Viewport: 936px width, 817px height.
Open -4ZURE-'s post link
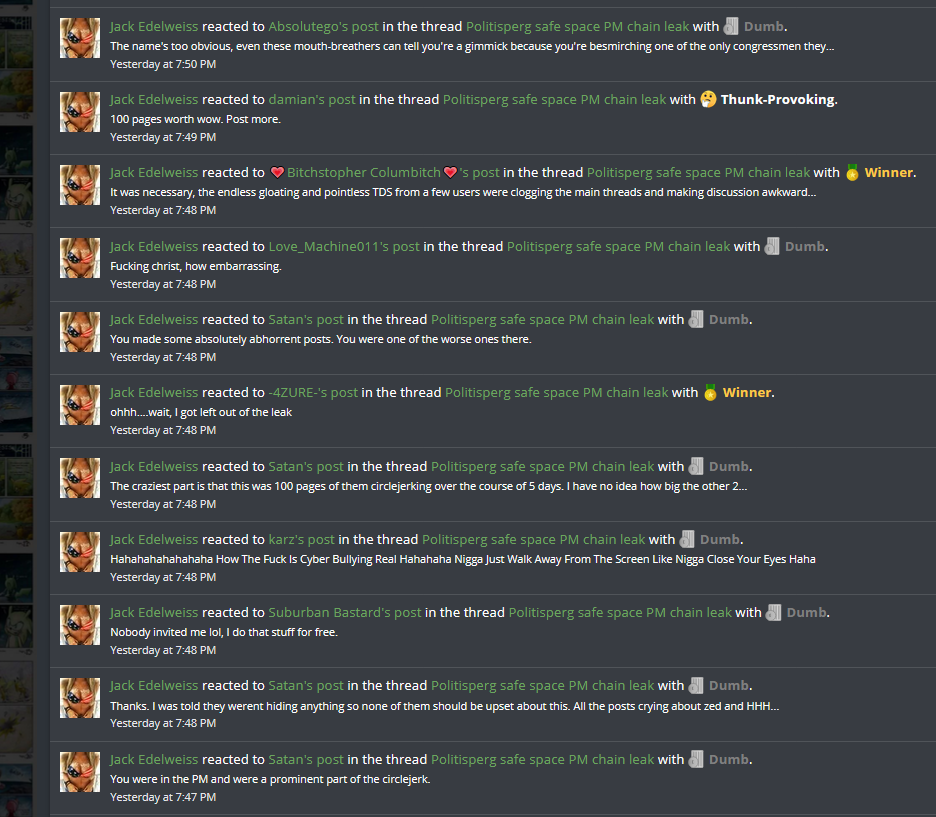pos(313,393)
